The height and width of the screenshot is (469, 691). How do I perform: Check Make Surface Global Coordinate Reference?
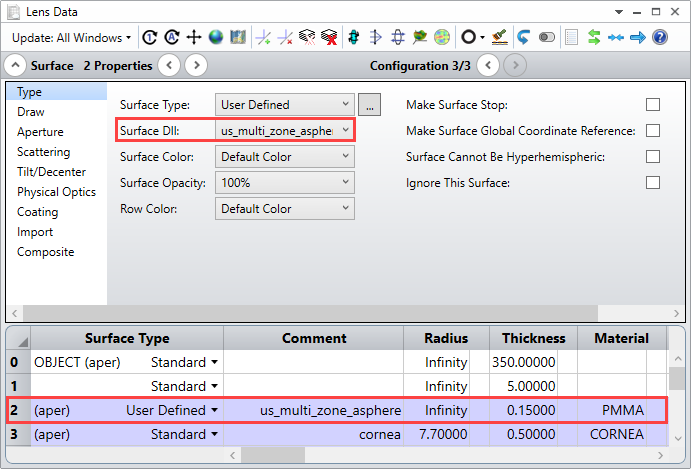pyautogui.click(x=653, y=130)
